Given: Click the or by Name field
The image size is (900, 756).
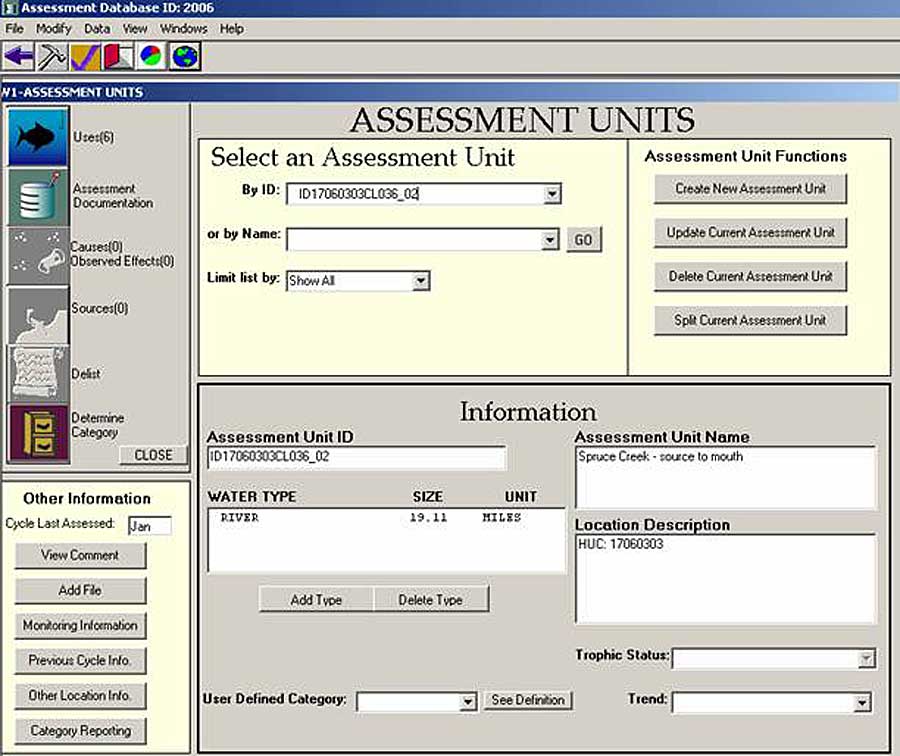Looking at the screenshot, I should point(414,239).
